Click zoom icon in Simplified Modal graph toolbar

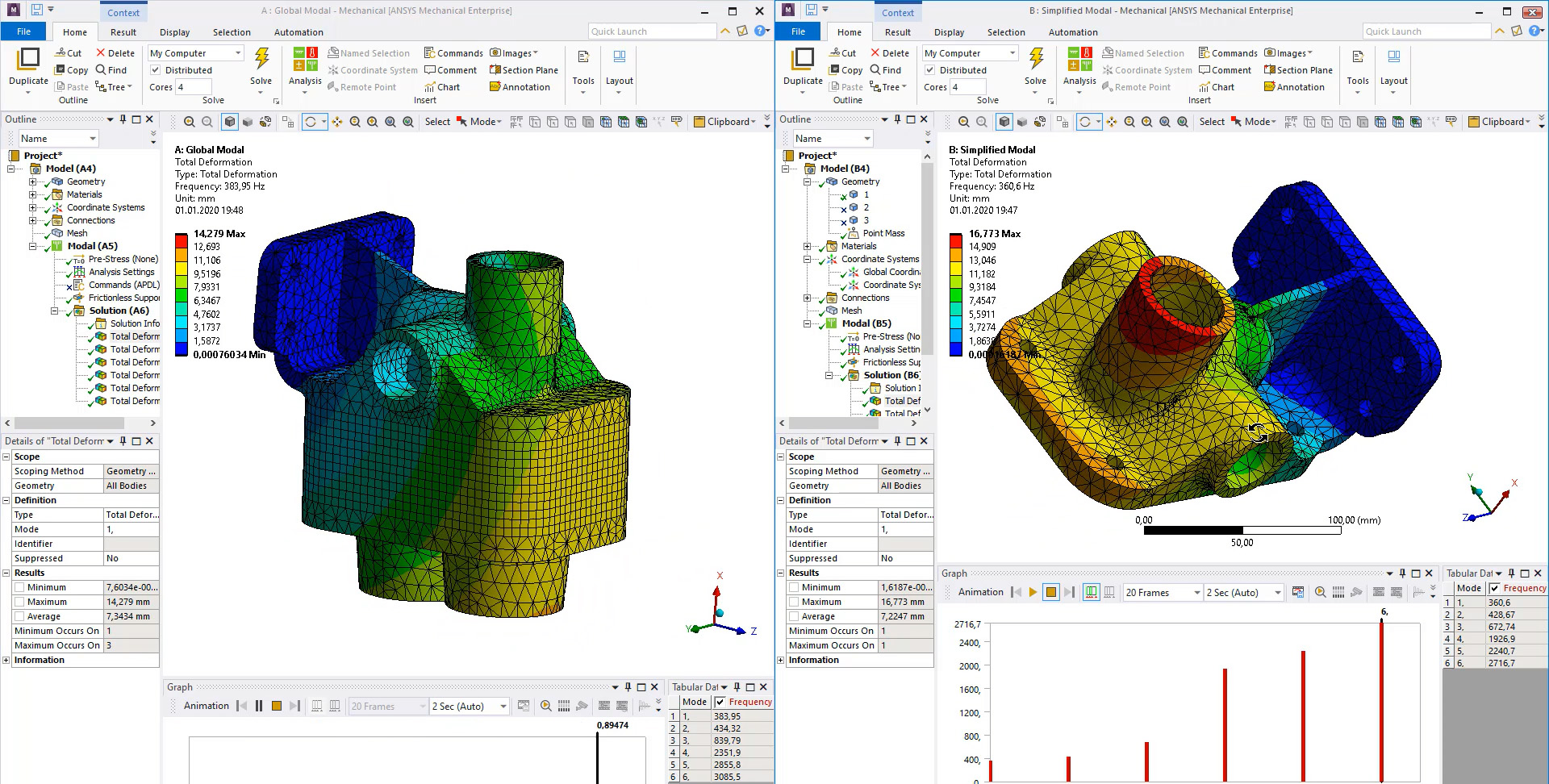(x=1321, y=592)
